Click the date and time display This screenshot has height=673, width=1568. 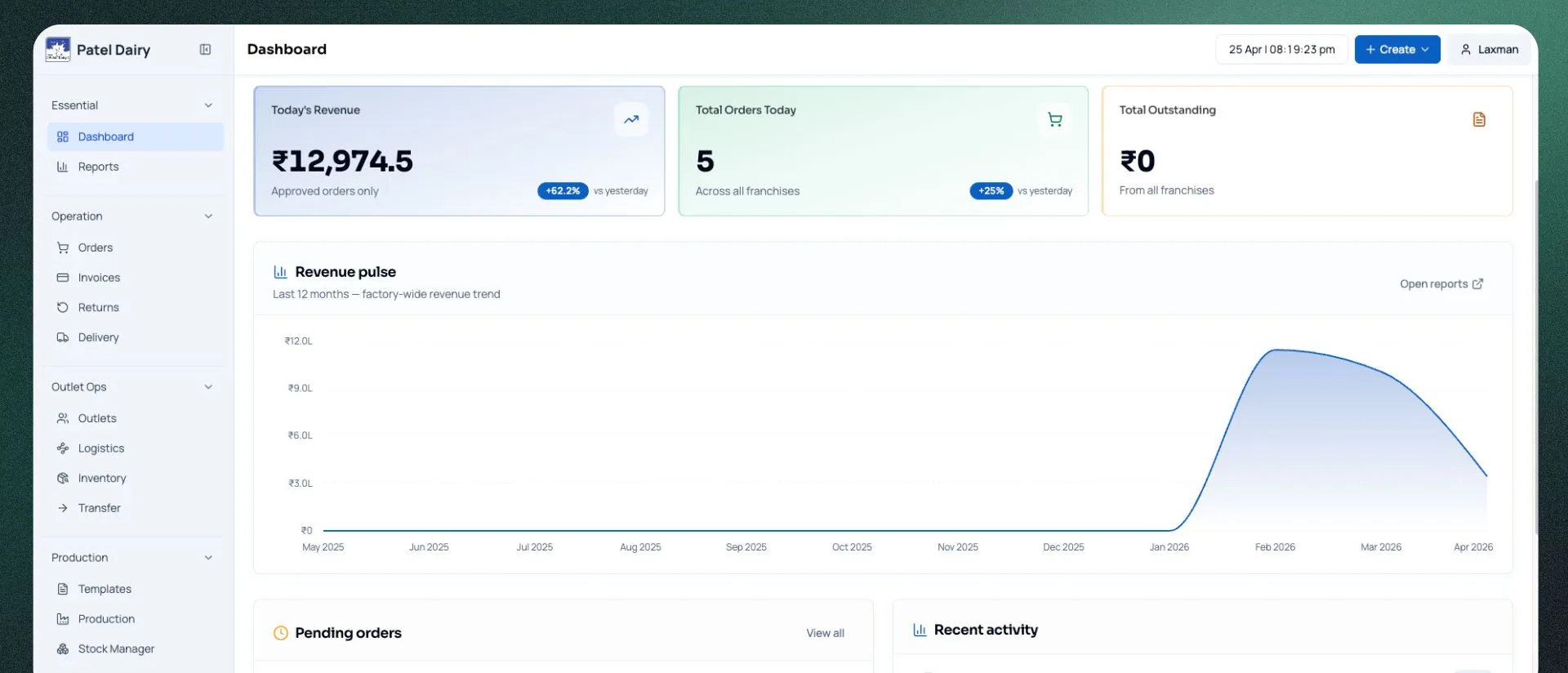pos(1281,49)
